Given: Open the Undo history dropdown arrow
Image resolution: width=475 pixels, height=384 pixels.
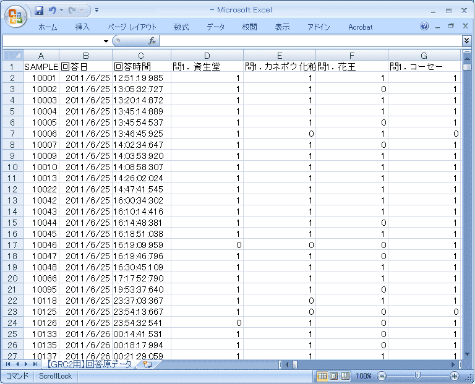Looking at the screenshot, I should (x=61, y=11).
